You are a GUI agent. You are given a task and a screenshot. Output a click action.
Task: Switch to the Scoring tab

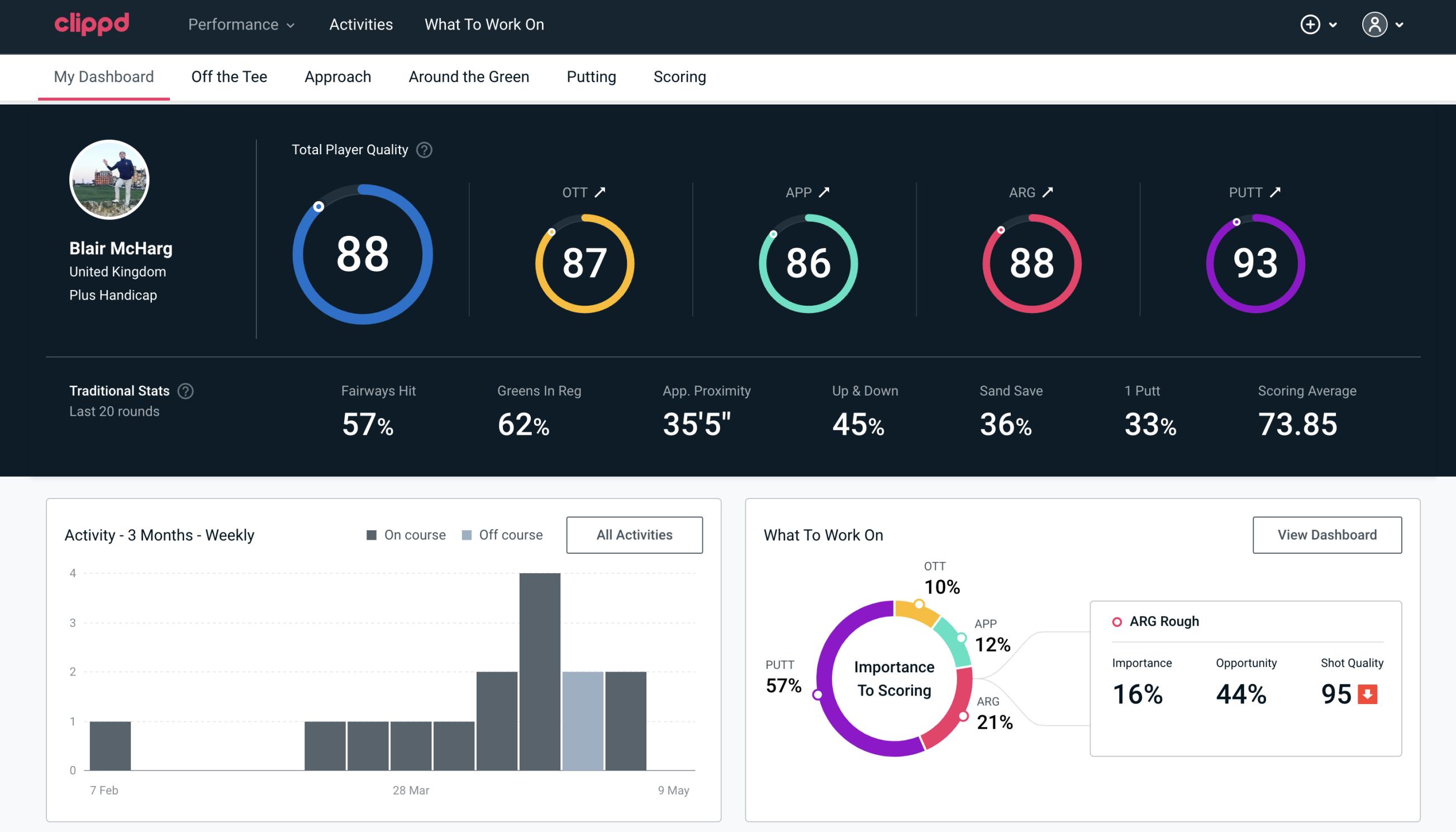[x=679, y=76]
